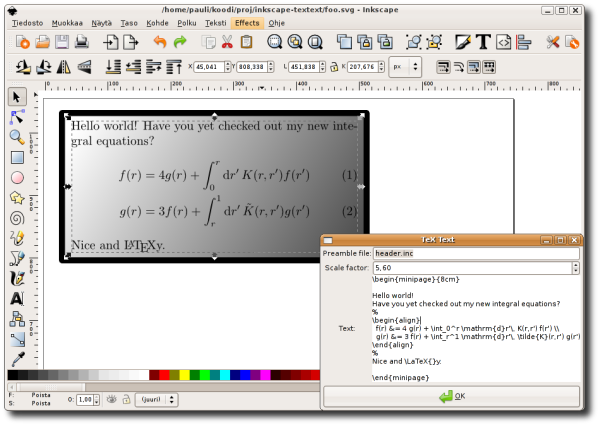Click OK in the TeX Text dialog
This screenshot has width=600, height=426.
pyautogui.click(x=452, y=396)
